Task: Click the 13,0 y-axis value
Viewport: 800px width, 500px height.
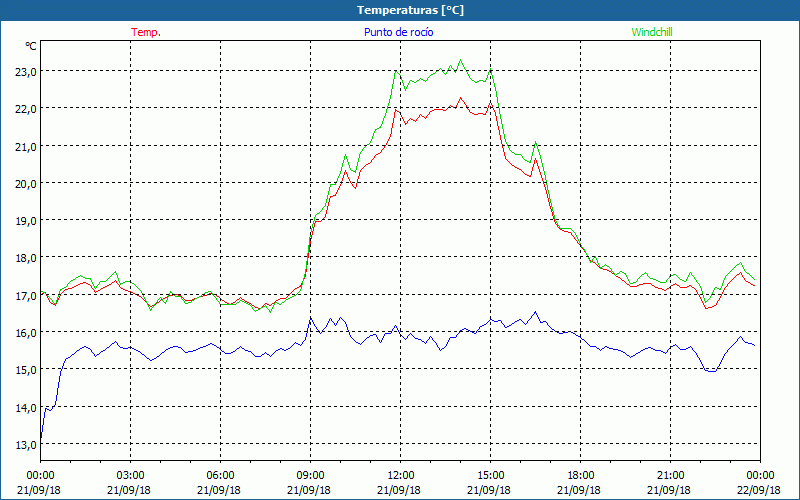Action: (x=24, y=445)
